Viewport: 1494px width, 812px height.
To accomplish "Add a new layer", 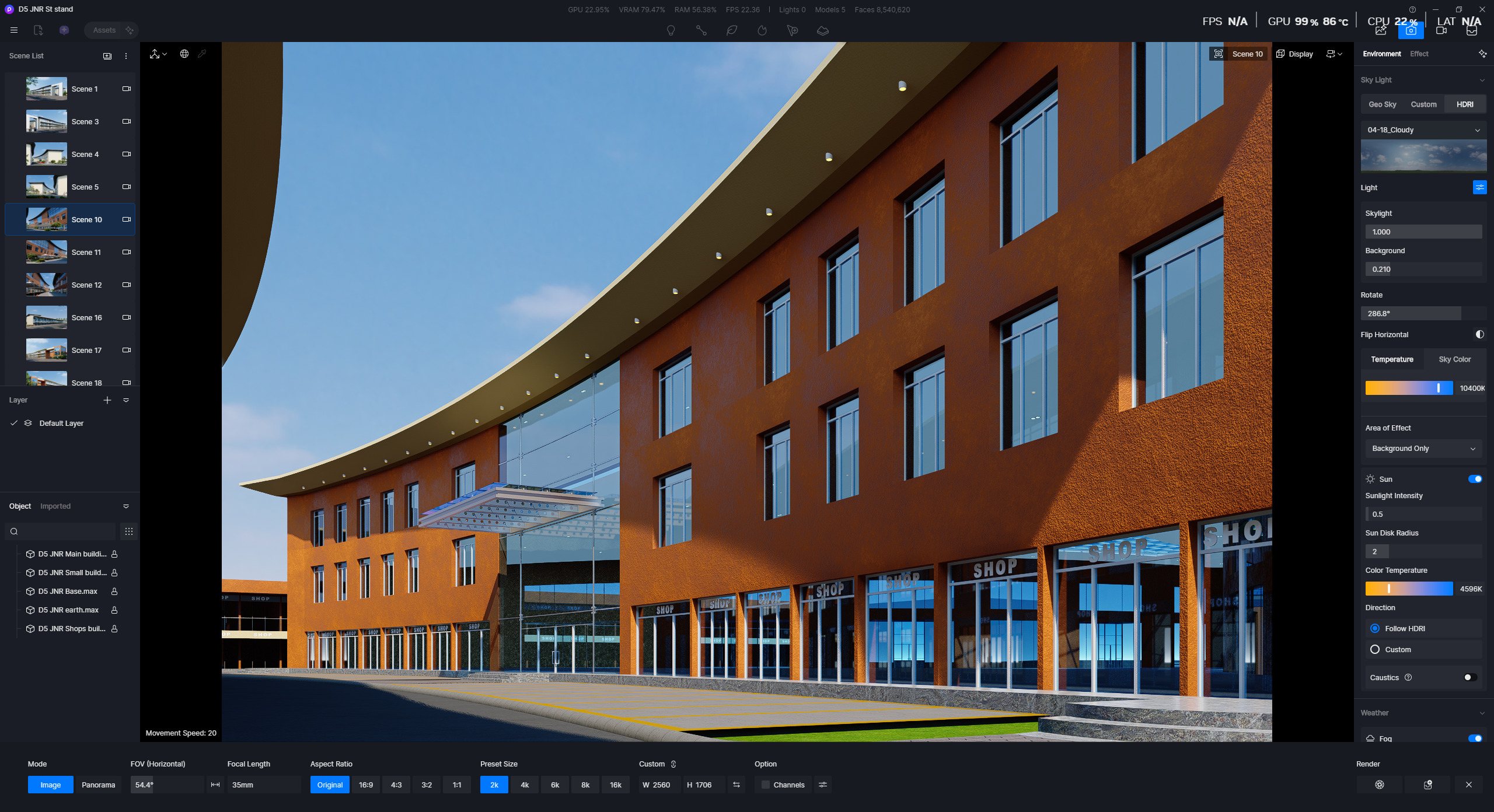I will click(x=107, y=400).
